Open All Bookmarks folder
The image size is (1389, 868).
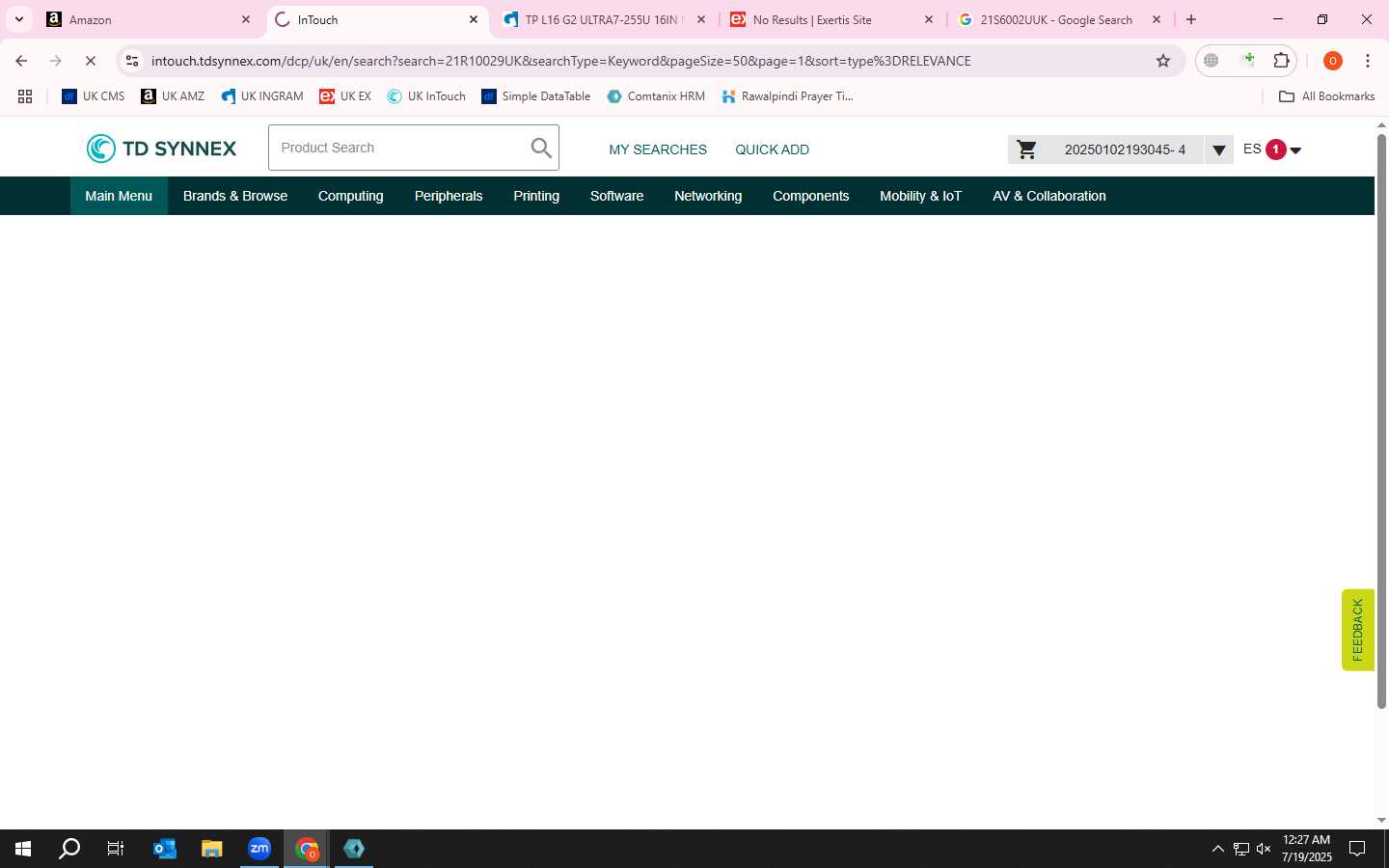click(1326, 96)
